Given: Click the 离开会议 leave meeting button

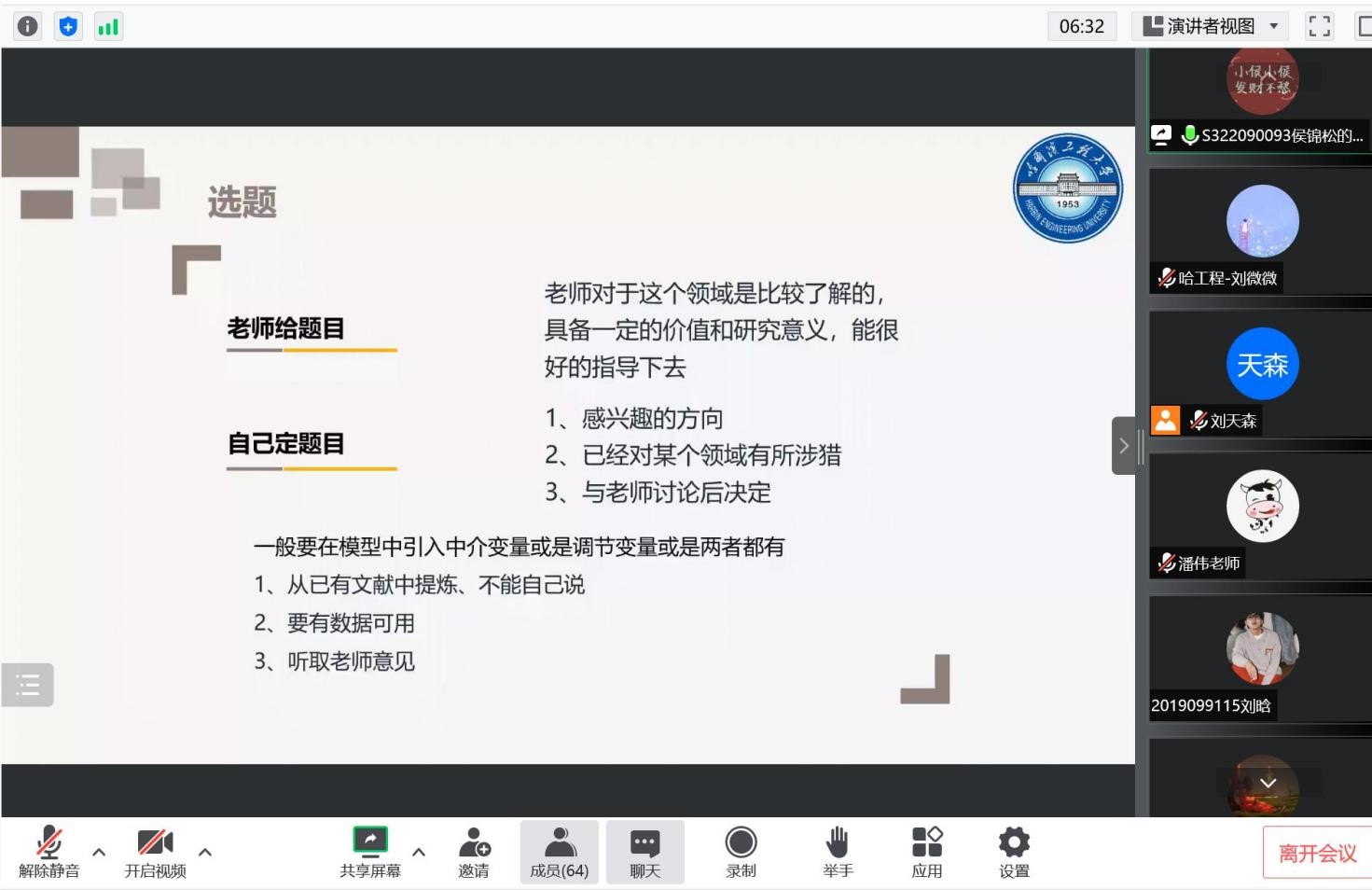Looking at the screenshot, I should tap(1316, 853).
